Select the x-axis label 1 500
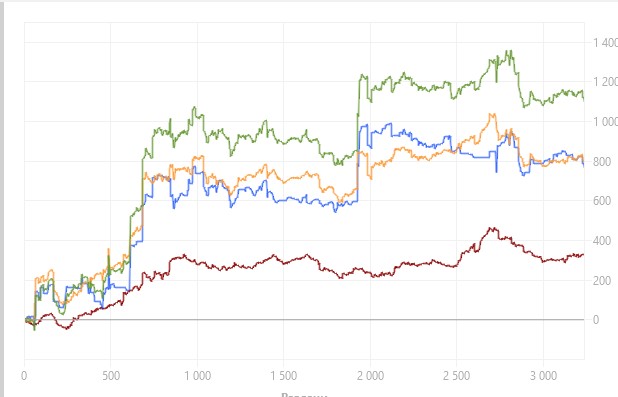Screen dimensions: 618x397 point(283,375)
